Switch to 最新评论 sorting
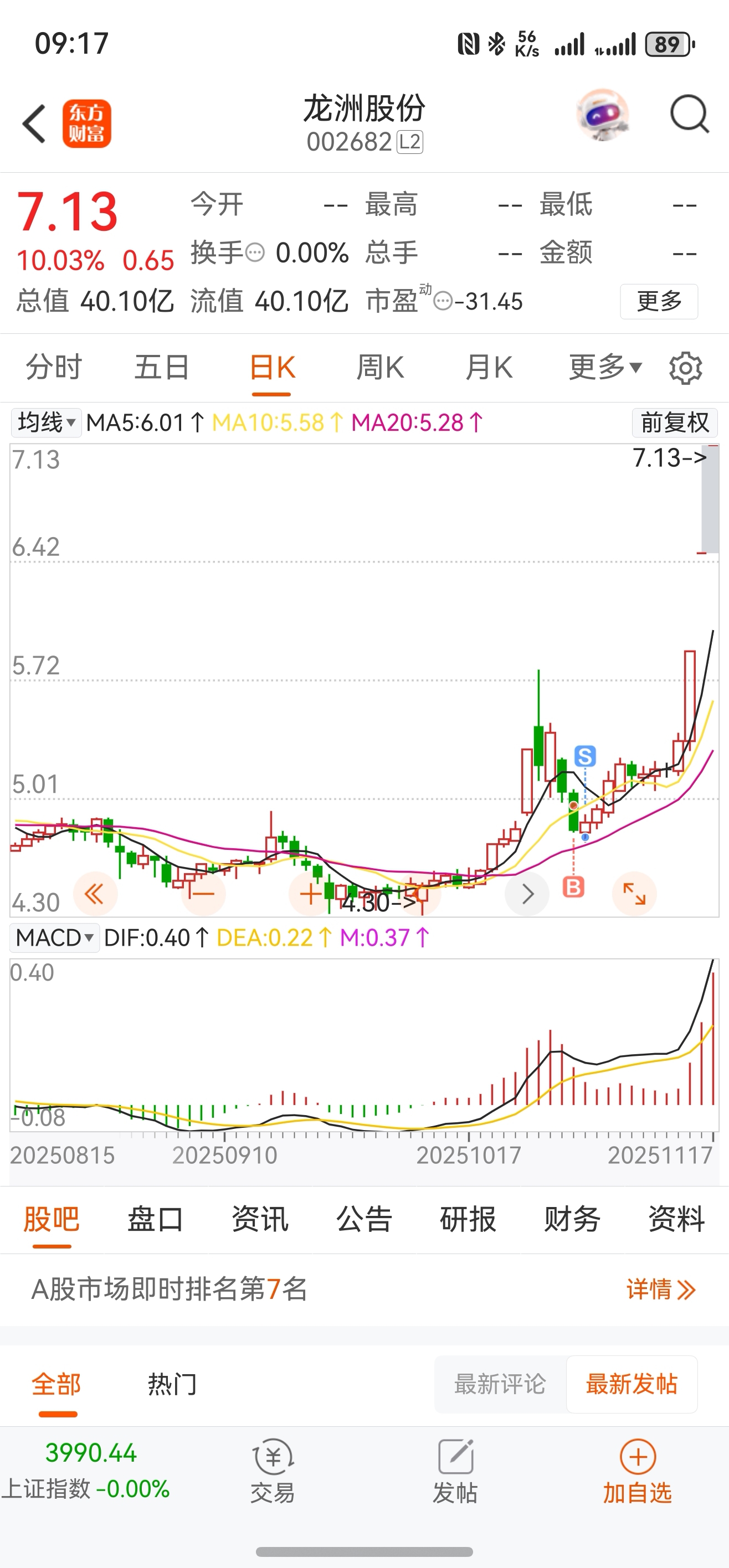 pyautogui.click(x=500, y=1384)
